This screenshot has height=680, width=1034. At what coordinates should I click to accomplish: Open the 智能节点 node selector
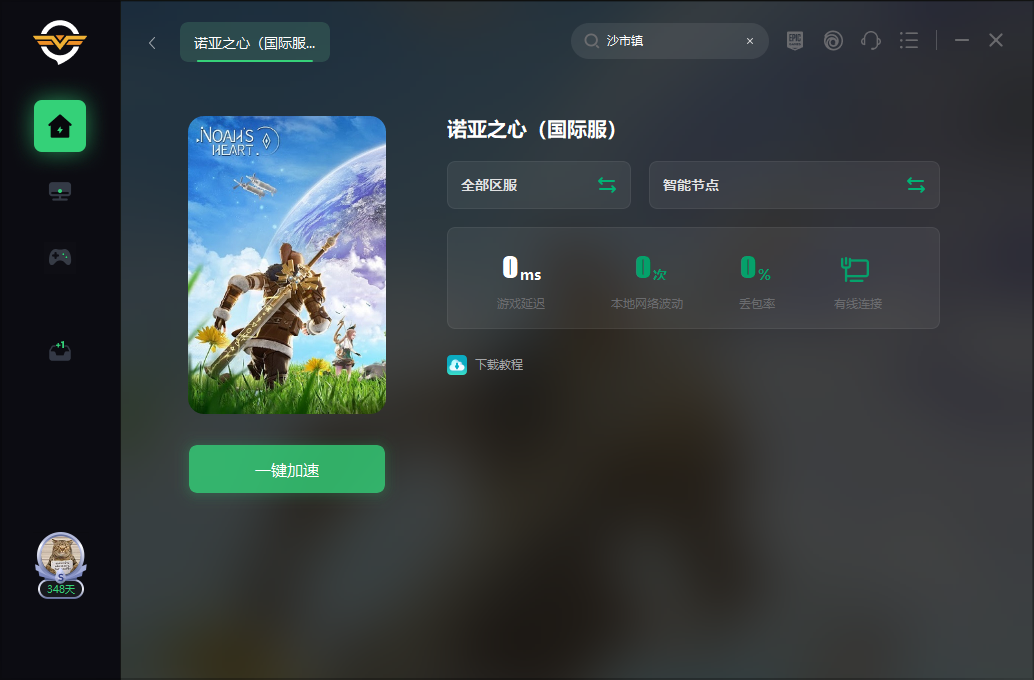click(794, 185)
